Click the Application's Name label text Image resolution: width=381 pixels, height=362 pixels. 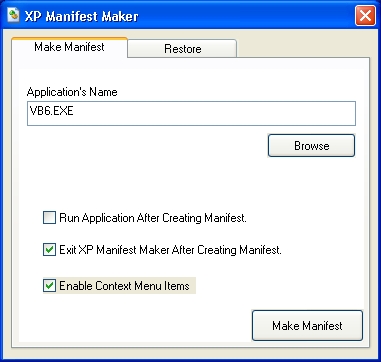click(72, 92)
